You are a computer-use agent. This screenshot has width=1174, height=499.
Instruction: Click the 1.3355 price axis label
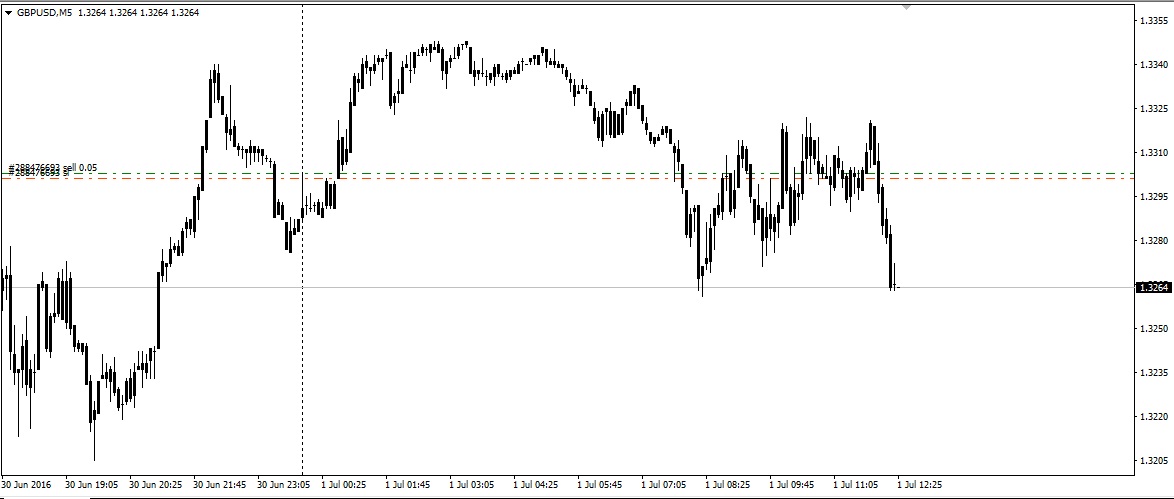(1152, 21)
